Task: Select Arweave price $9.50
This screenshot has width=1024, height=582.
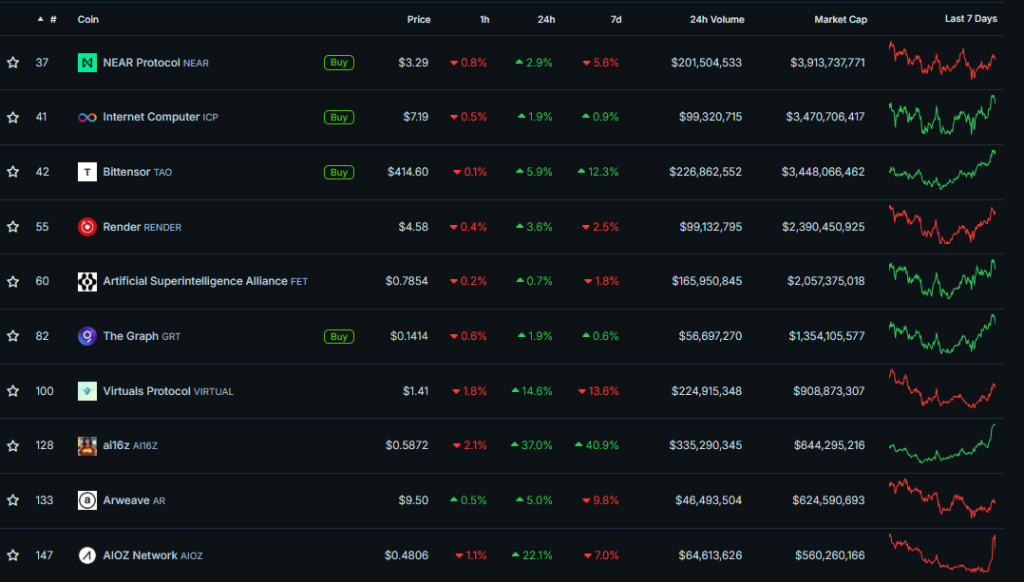Action: tap(413, 500)
